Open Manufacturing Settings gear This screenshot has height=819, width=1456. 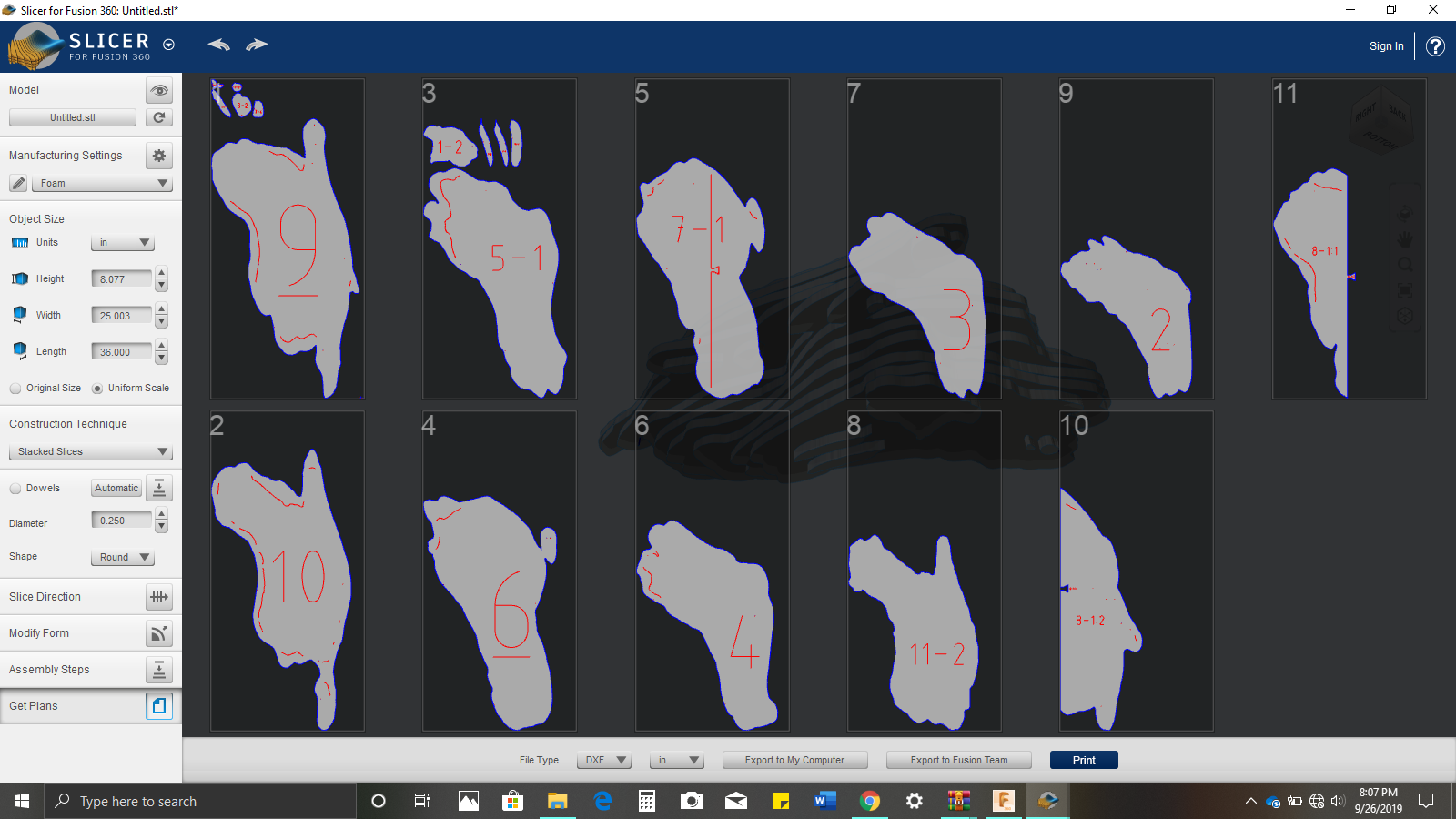pyautogui.click(x=159, y=156)
